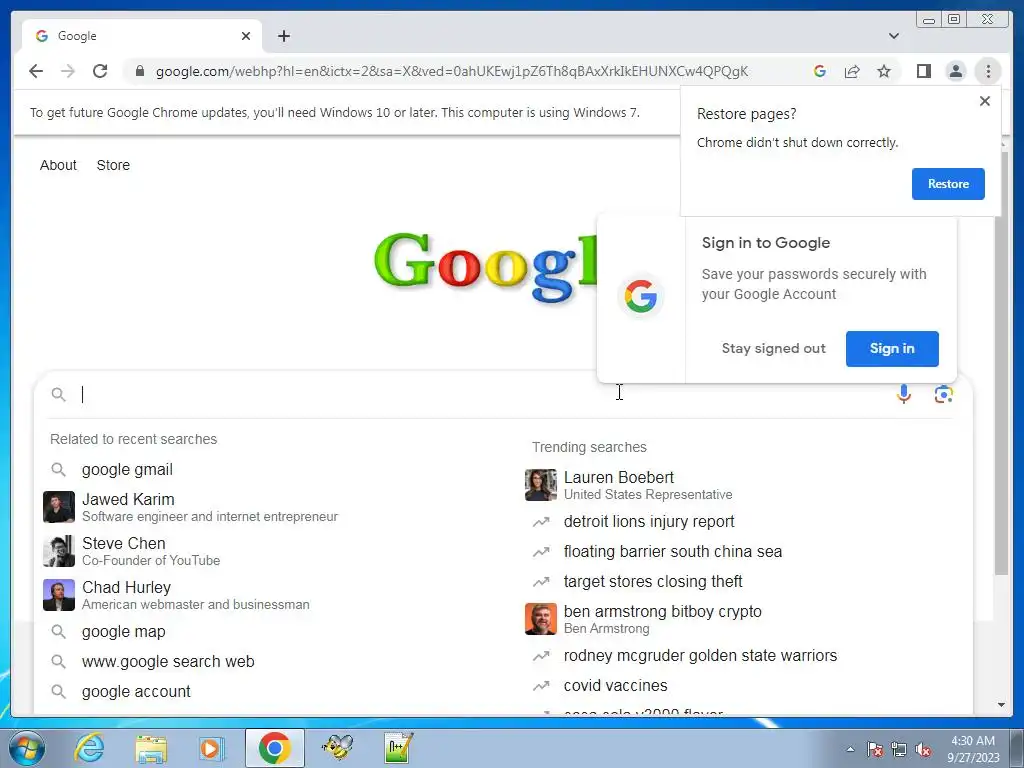
Task: Click the address bar URL
Action: [452, 71]
